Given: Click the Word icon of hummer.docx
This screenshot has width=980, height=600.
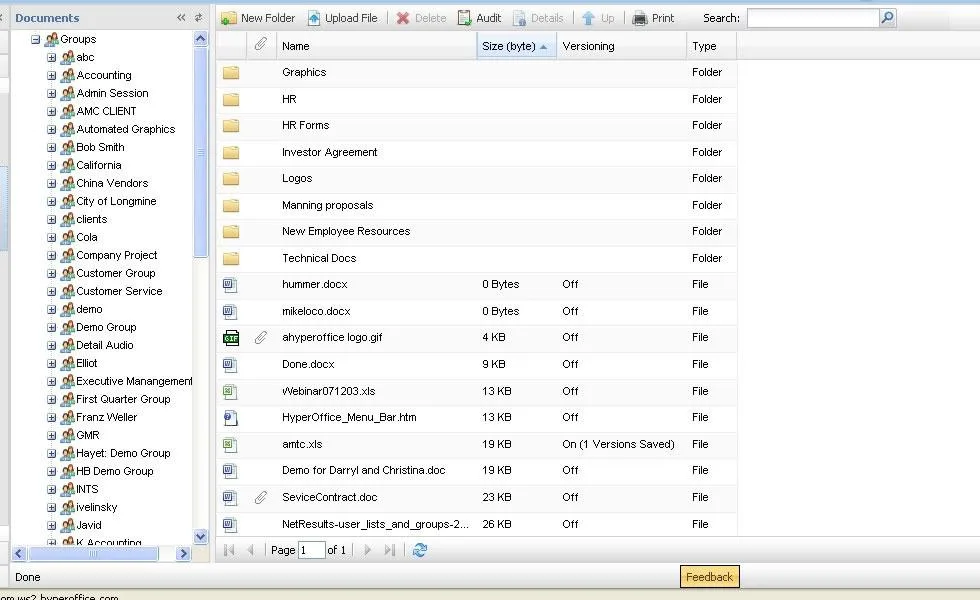Looking at the screenshot, I should (x=230, y=285).
